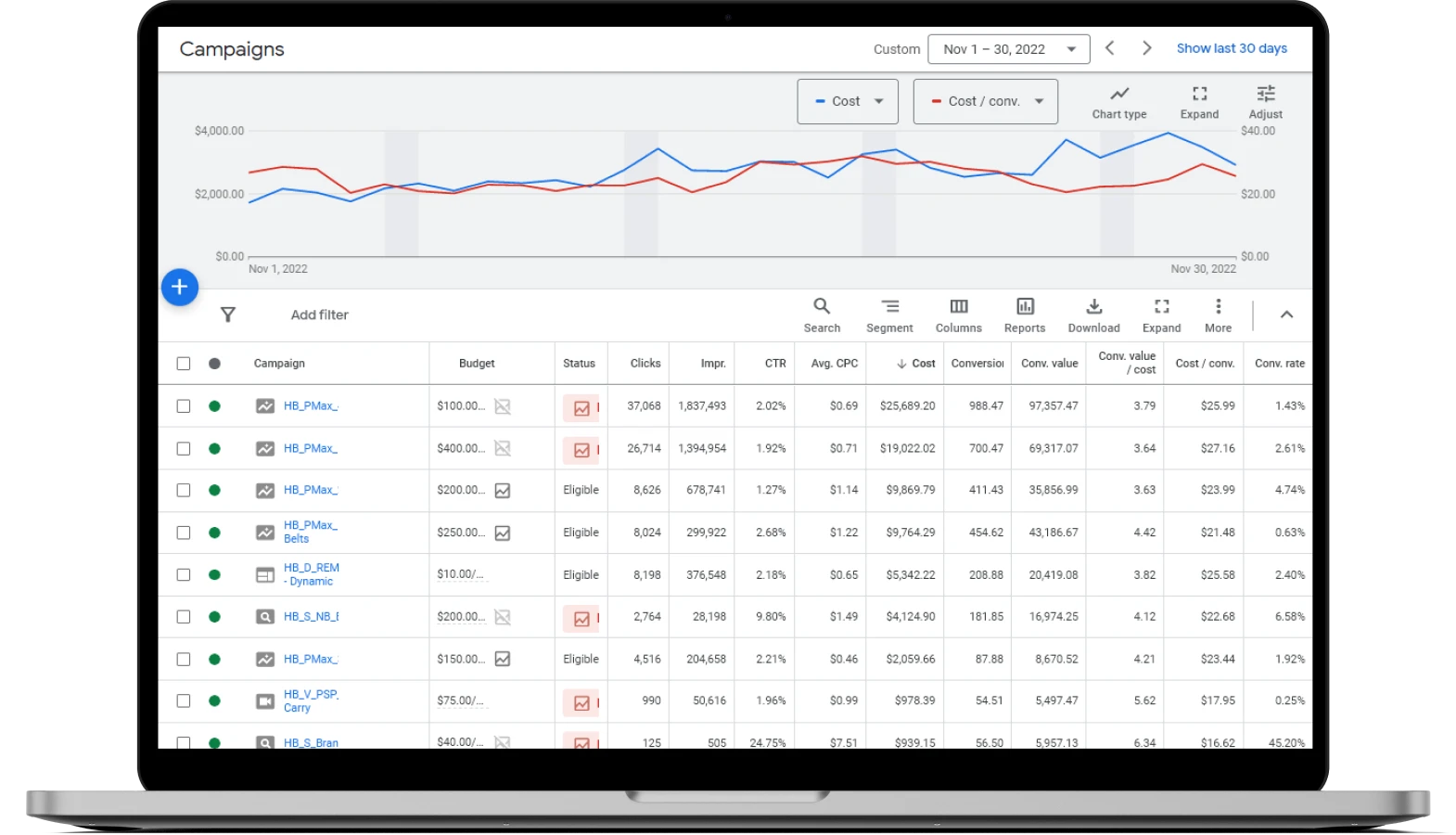The image size is (1456, 835).
Task: Open status dropdown of the HB_S_NB row
Action: [214, 617]
